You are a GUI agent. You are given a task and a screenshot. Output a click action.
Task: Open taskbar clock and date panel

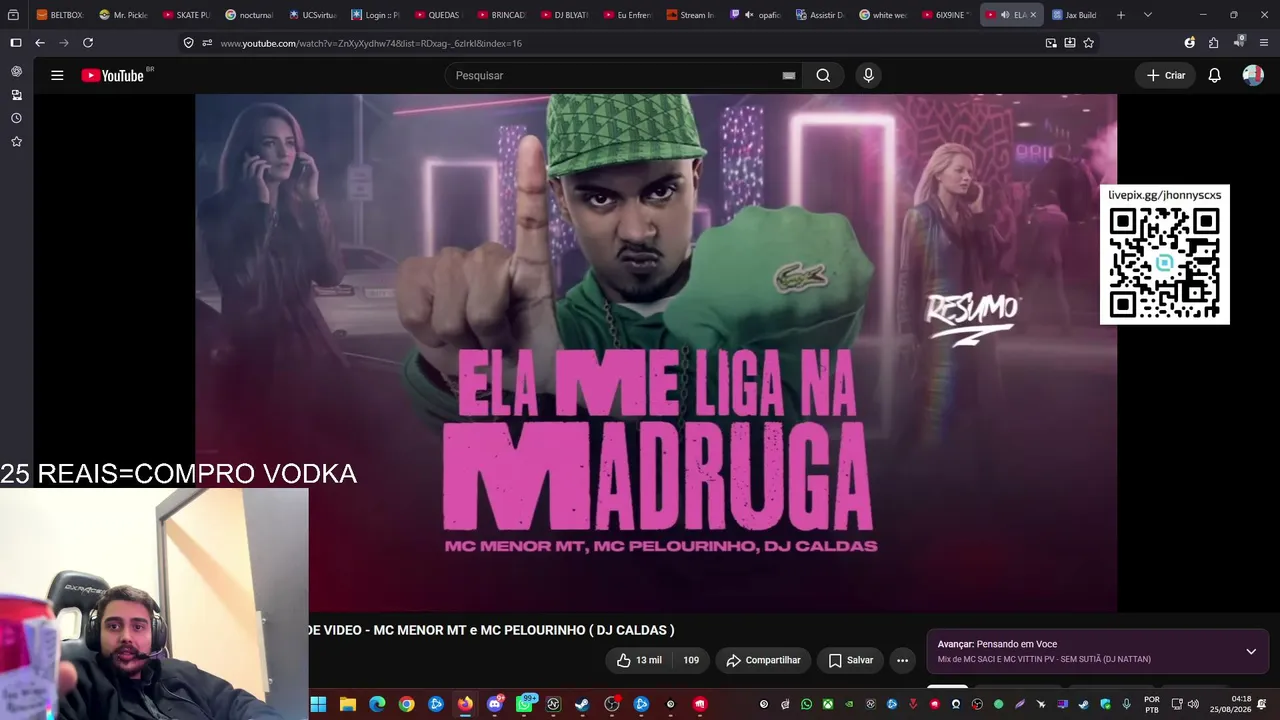click(x=1230, y=704)
